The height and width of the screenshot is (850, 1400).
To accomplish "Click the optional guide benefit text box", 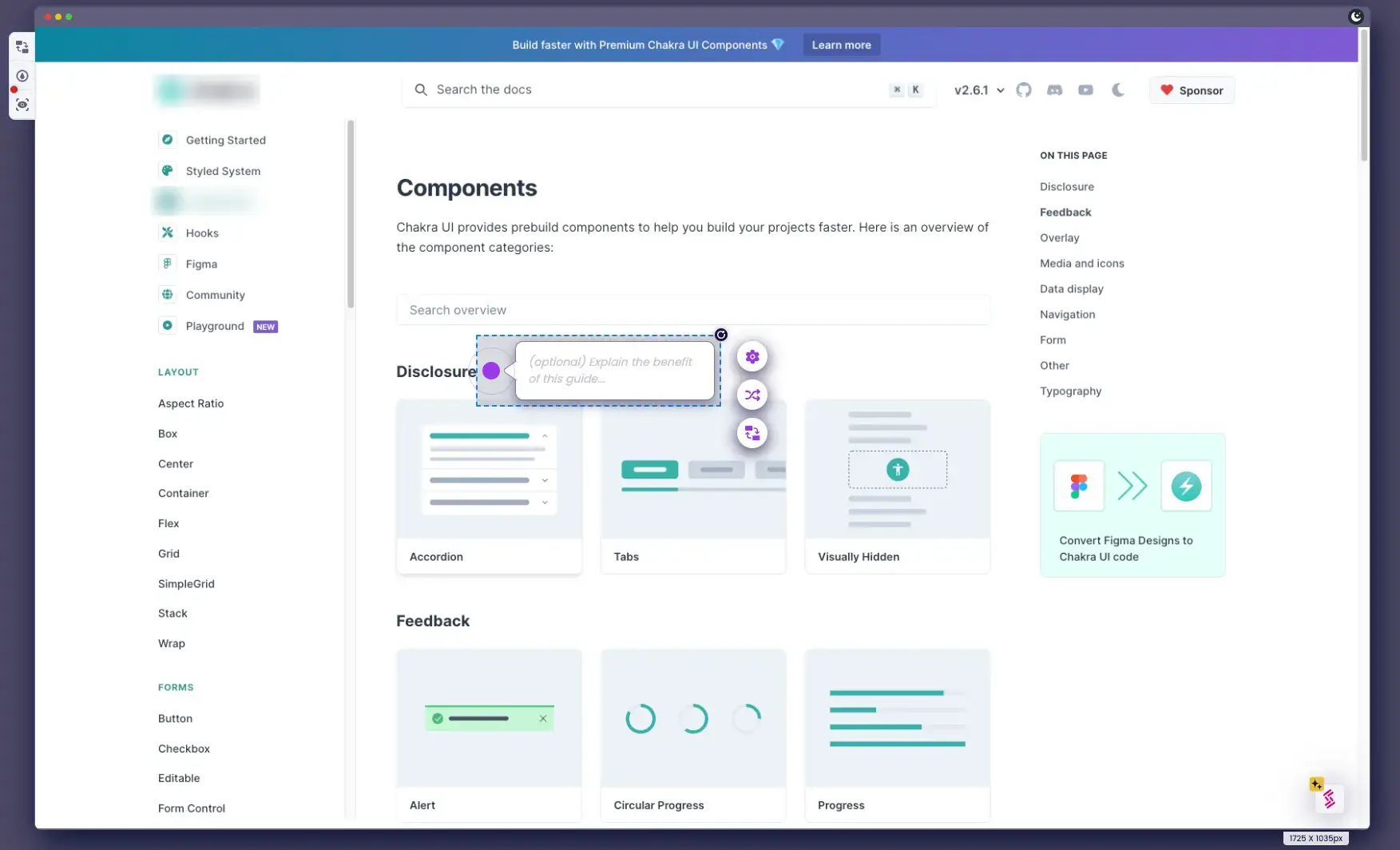I will 614,371.
